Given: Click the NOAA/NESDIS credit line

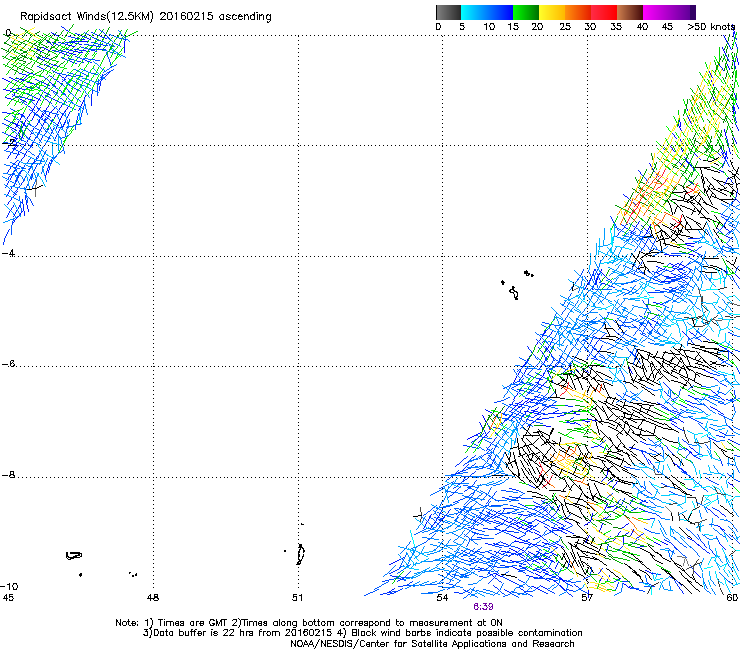Looking at the screenshot, I should pos(432,644).
